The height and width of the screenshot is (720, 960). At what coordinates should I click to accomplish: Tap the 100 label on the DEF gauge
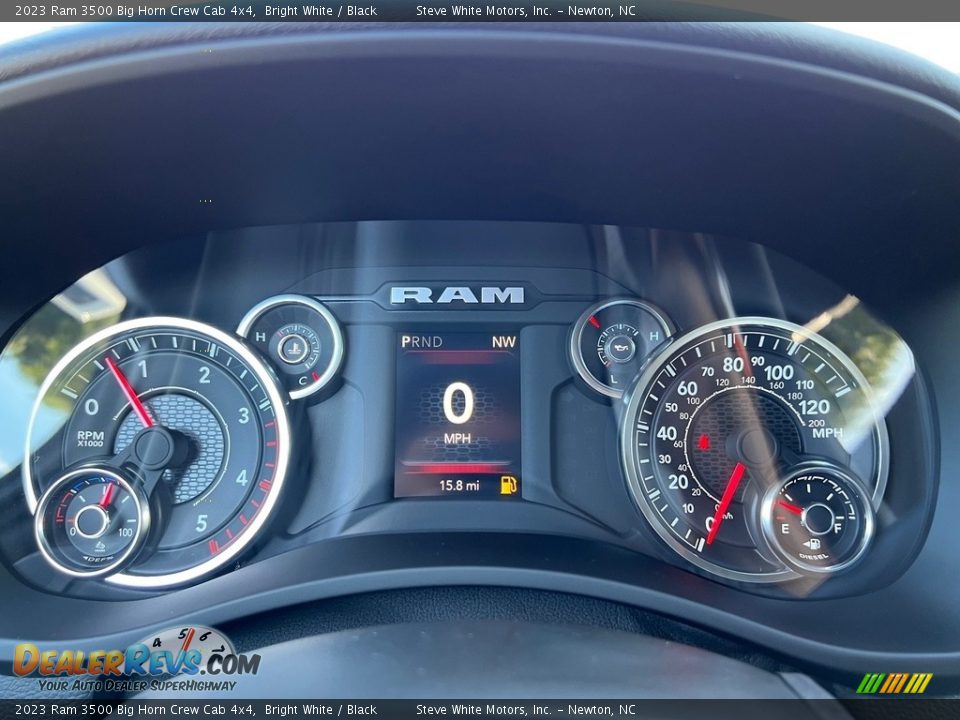(x=125, y=532)
